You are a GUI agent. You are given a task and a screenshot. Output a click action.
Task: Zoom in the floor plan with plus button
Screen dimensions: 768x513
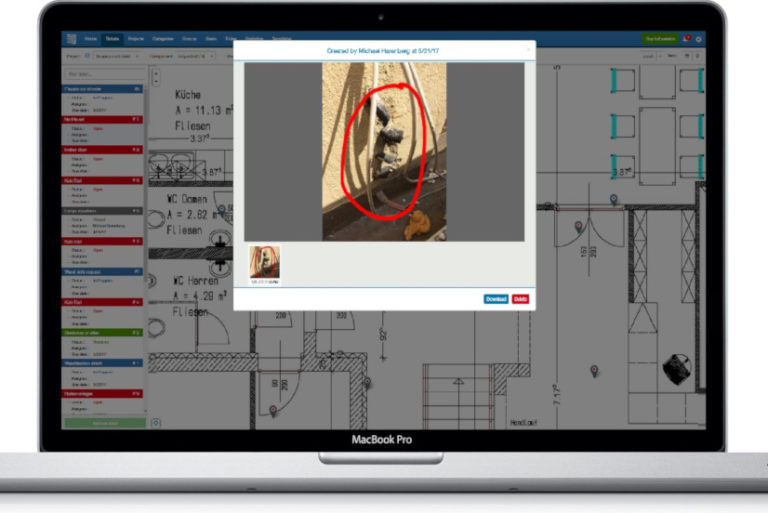[x=156, y=73]
